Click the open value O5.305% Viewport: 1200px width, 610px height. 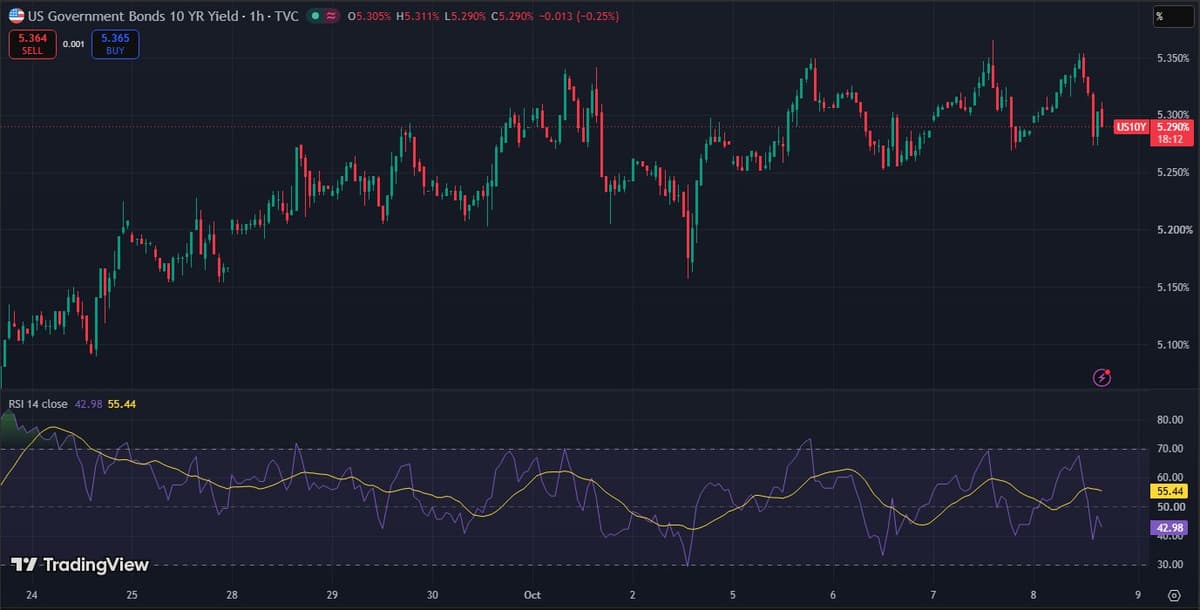369,16
